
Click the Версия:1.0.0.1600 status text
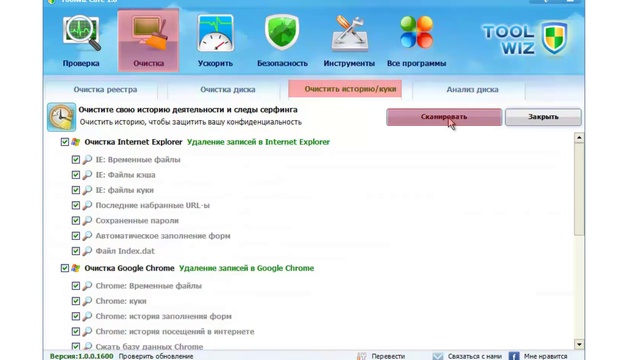(82, 356)
